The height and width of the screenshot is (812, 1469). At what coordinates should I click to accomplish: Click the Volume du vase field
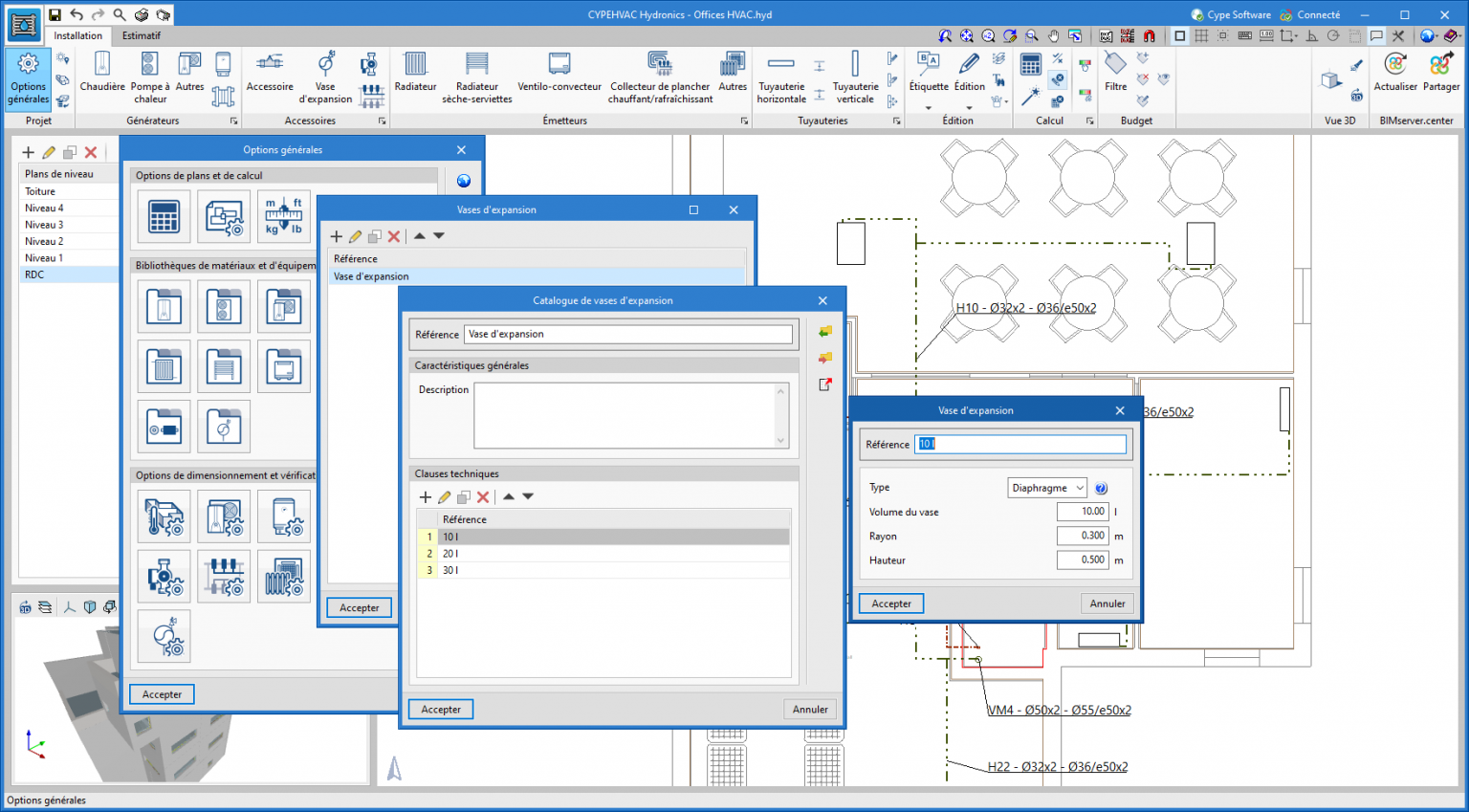pyautogui.click(x=1083, y=512)
